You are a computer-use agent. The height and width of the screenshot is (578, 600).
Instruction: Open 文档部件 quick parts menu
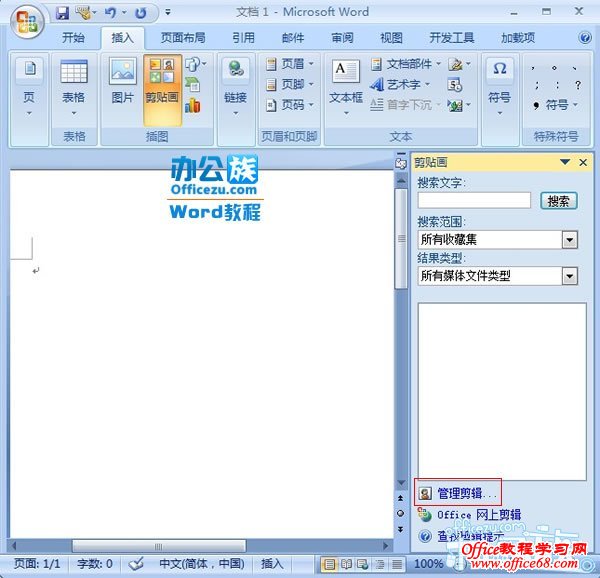point(406,64)
